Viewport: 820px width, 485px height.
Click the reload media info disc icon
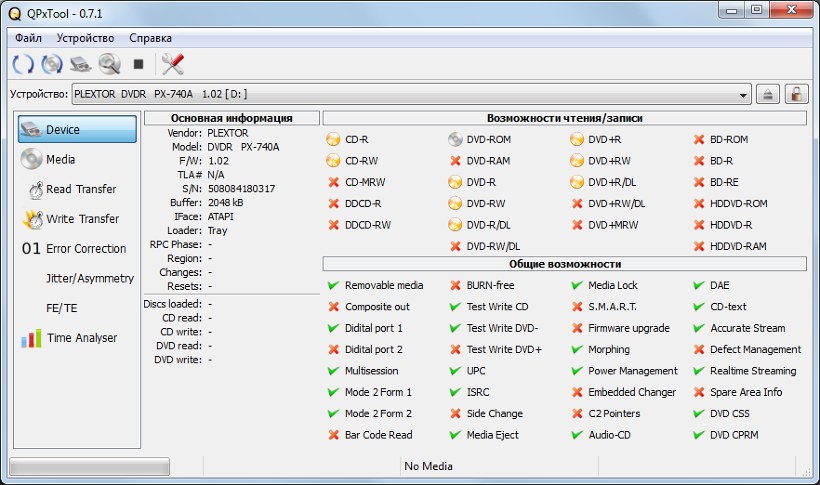(x=51, y=64)
